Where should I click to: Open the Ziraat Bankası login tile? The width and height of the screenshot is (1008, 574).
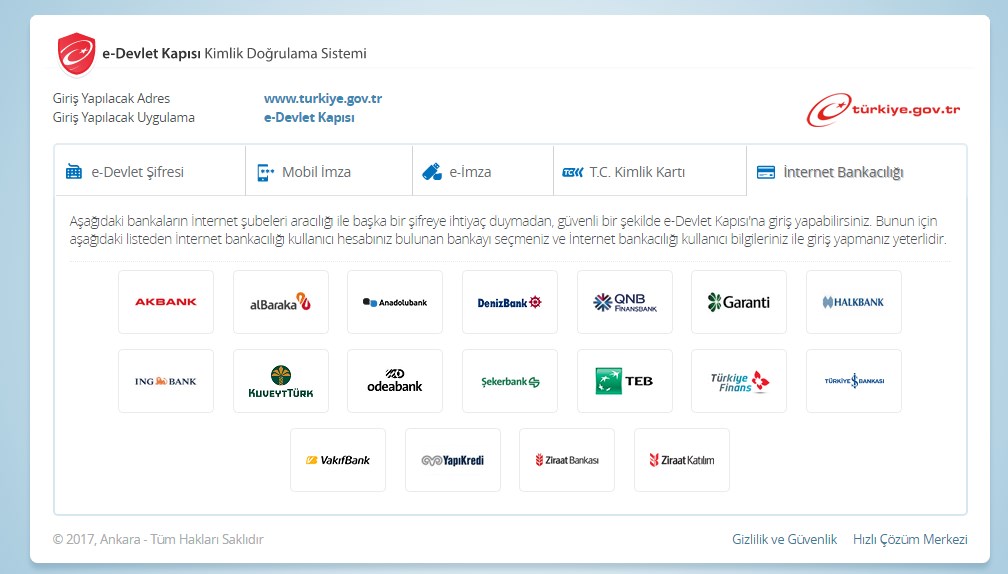pyautogui.click(x=567, y=460)
